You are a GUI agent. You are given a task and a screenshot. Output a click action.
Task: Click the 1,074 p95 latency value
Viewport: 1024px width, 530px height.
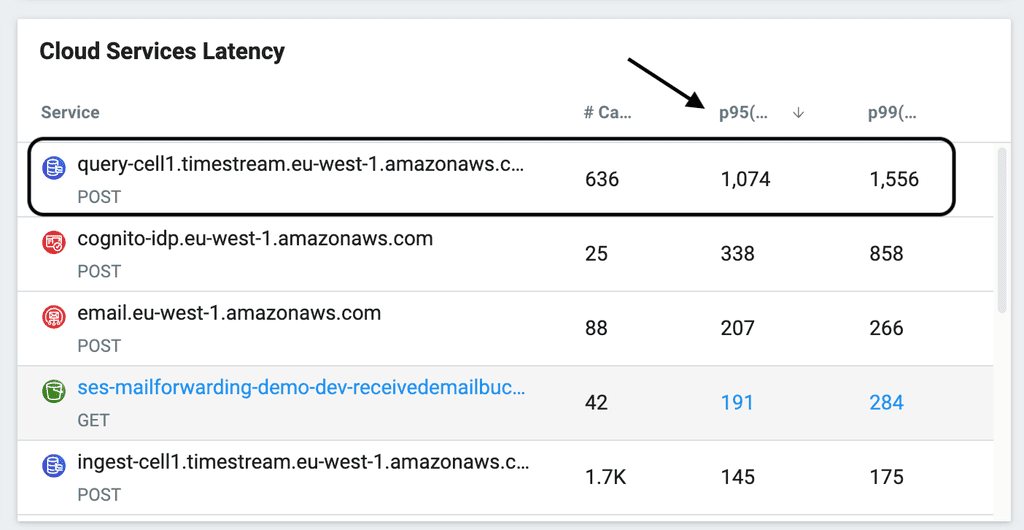click(745, 180)
